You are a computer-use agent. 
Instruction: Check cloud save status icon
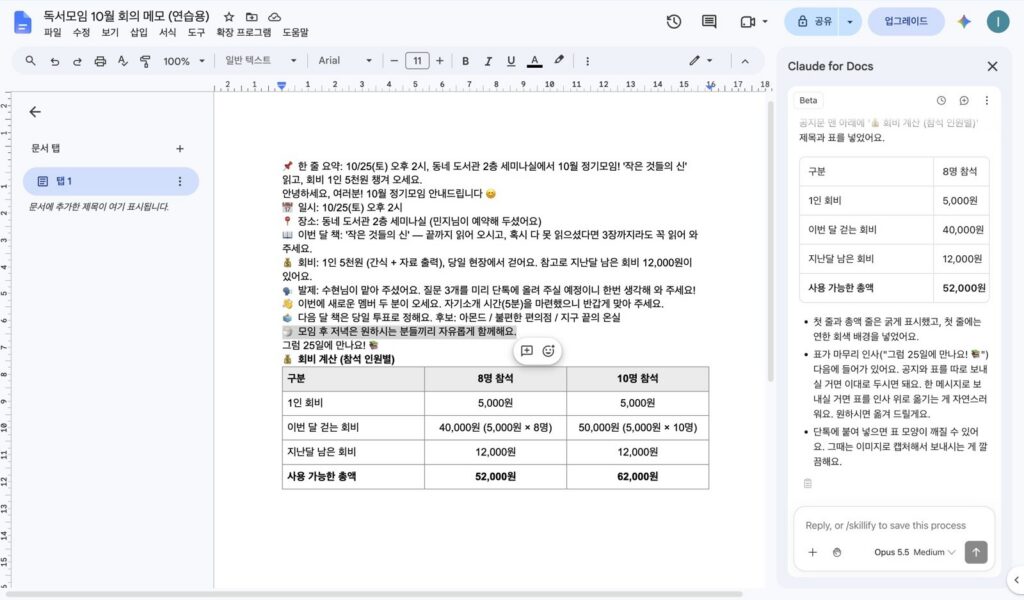274,17
